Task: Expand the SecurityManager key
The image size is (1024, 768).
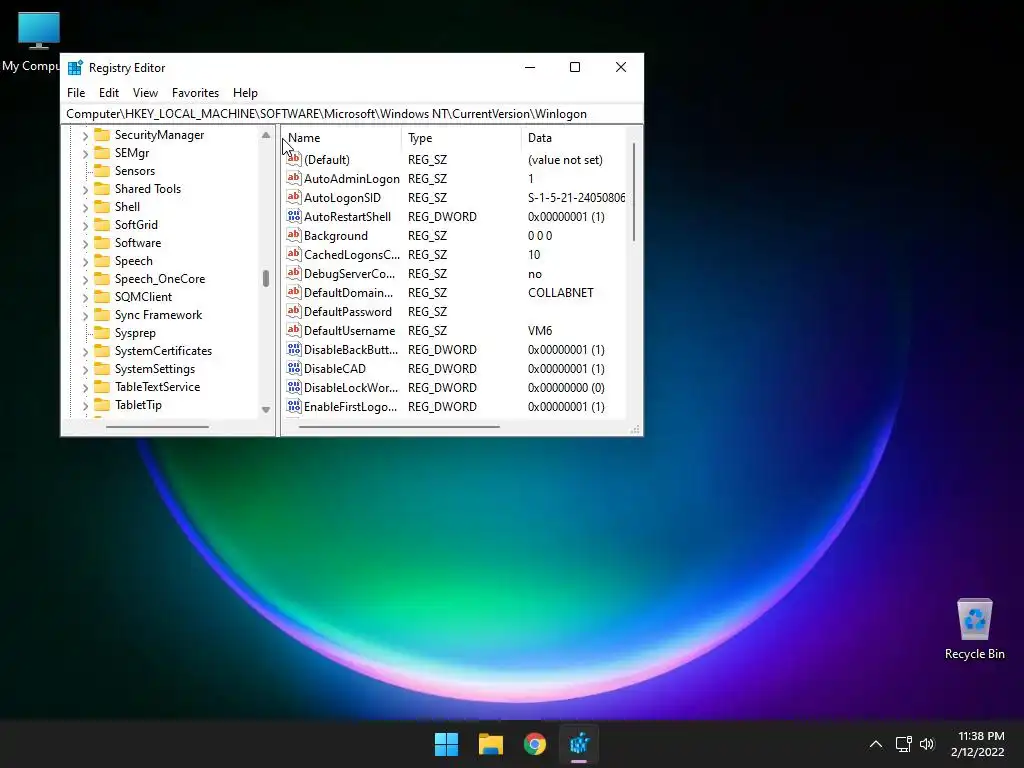Action: [85, 136]
